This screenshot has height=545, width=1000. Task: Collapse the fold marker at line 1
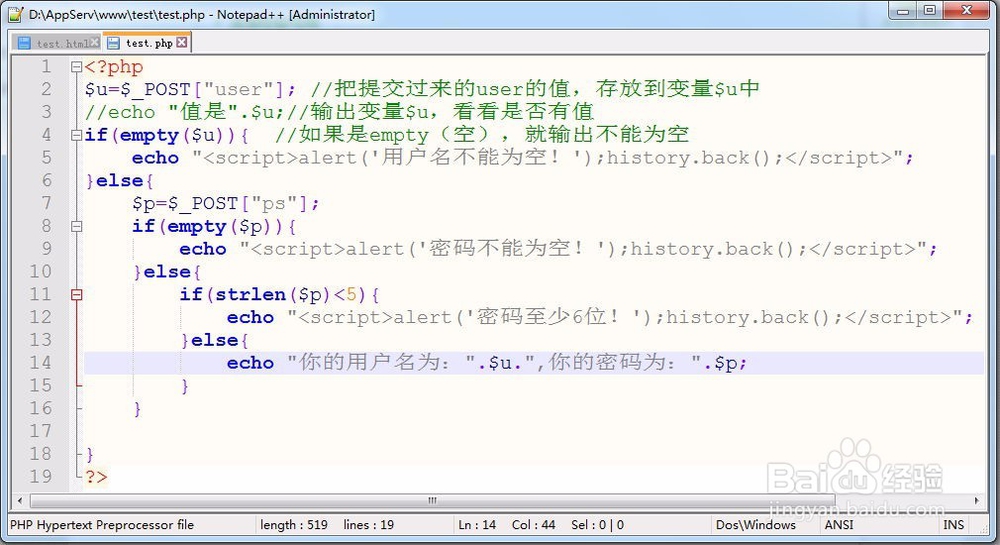pyautogui.click(x=77, y=66)
